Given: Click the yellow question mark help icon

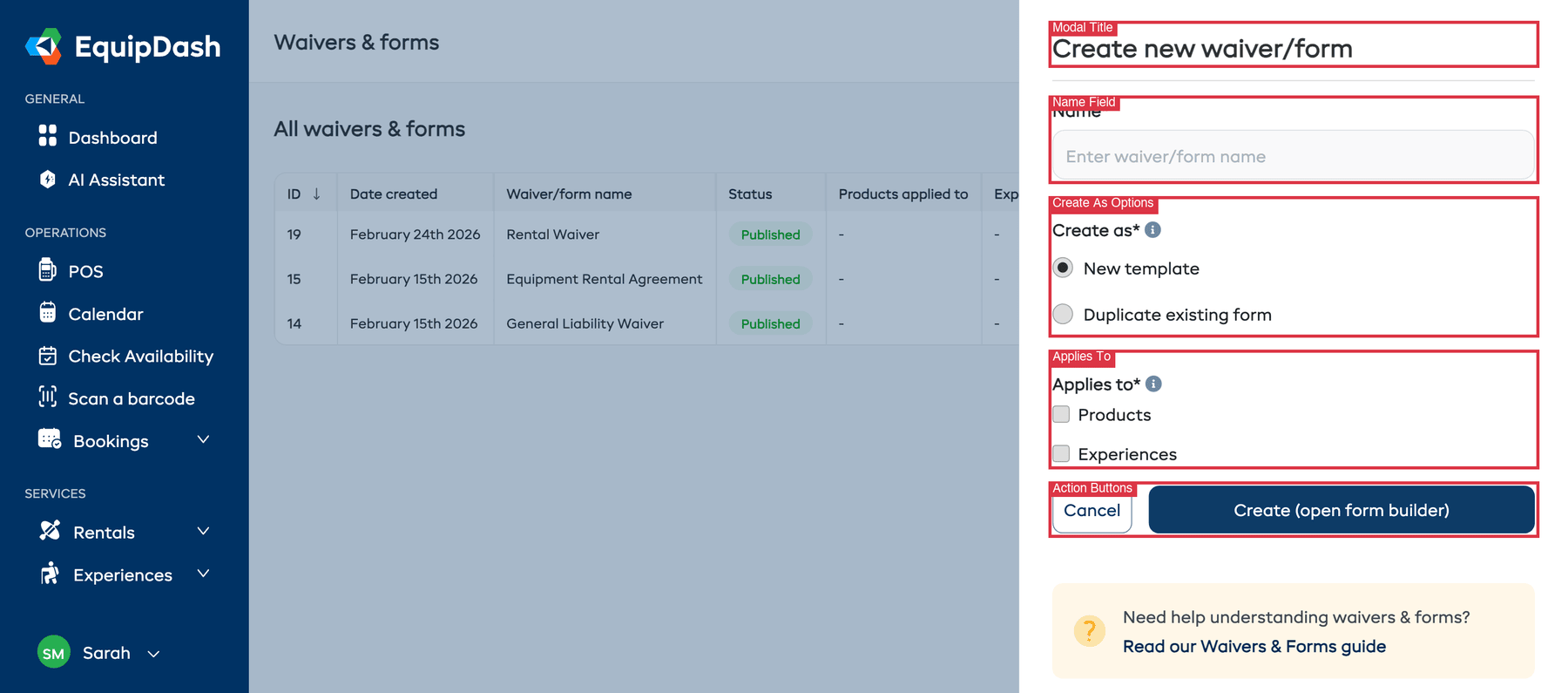Looking at the screenshot, I should tap(1089, 630).
